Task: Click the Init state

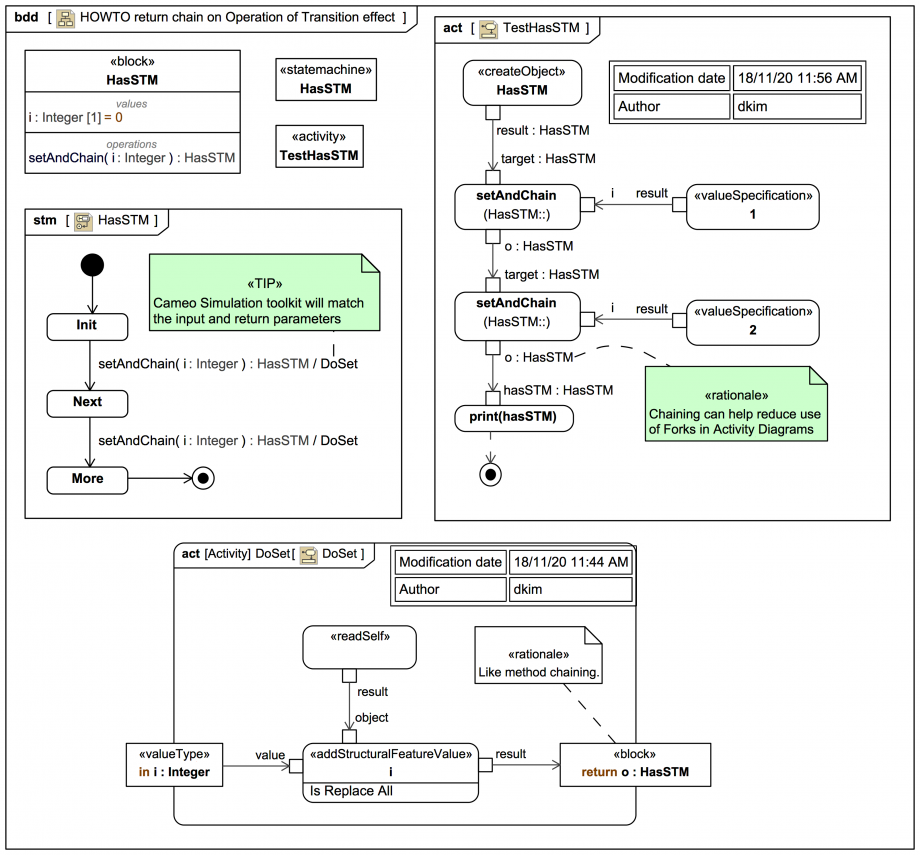Action: pyautogui.click(x=87, y=326)
